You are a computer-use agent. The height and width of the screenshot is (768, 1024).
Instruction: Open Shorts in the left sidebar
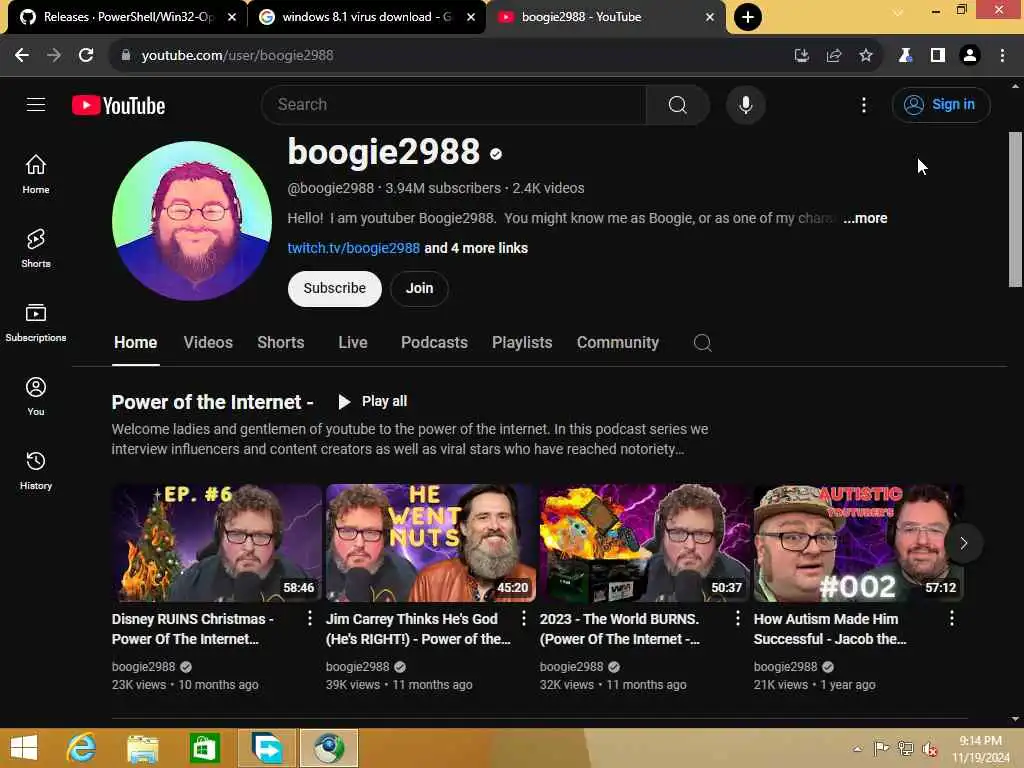click(x=36, y=248)
